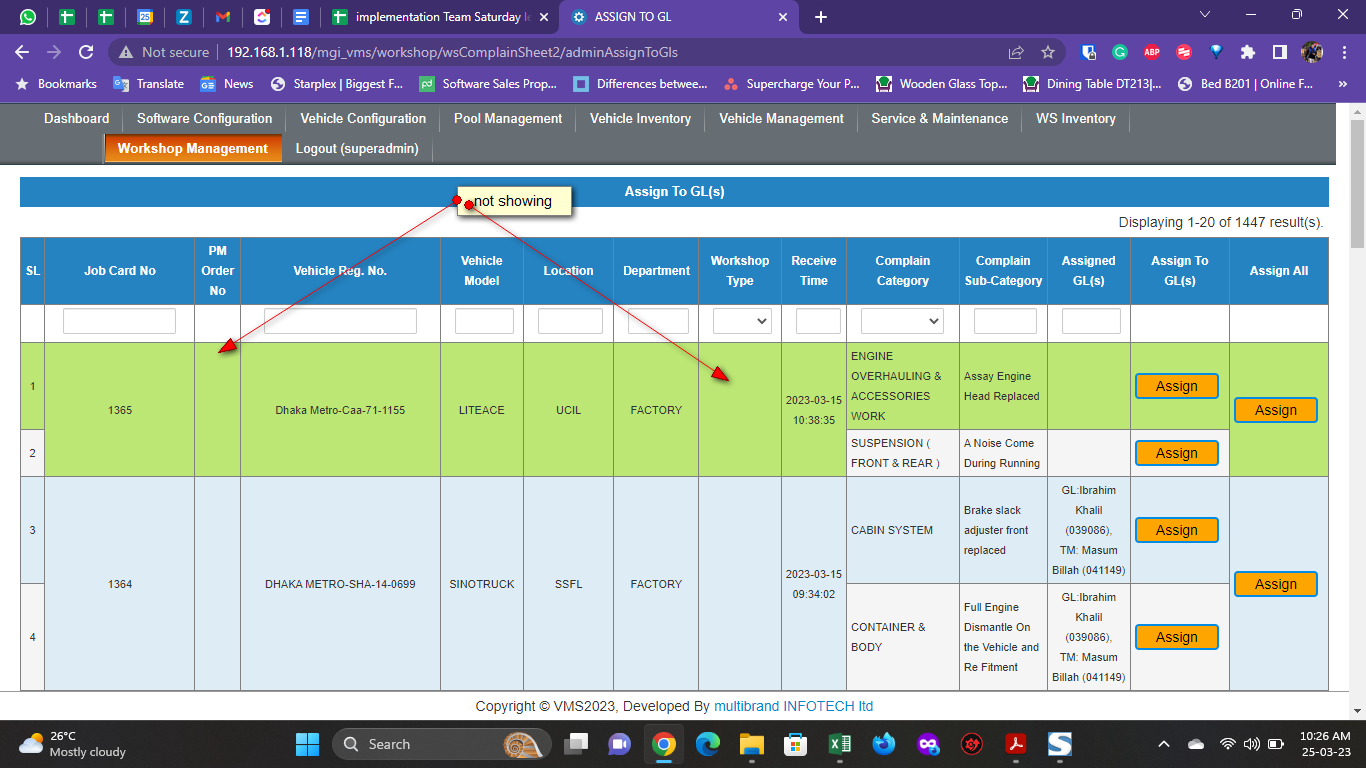Open the tab search chevron in Chrome
Image resolution: width=1366 pixels, height=768 pixels.
pos(1205,15)
